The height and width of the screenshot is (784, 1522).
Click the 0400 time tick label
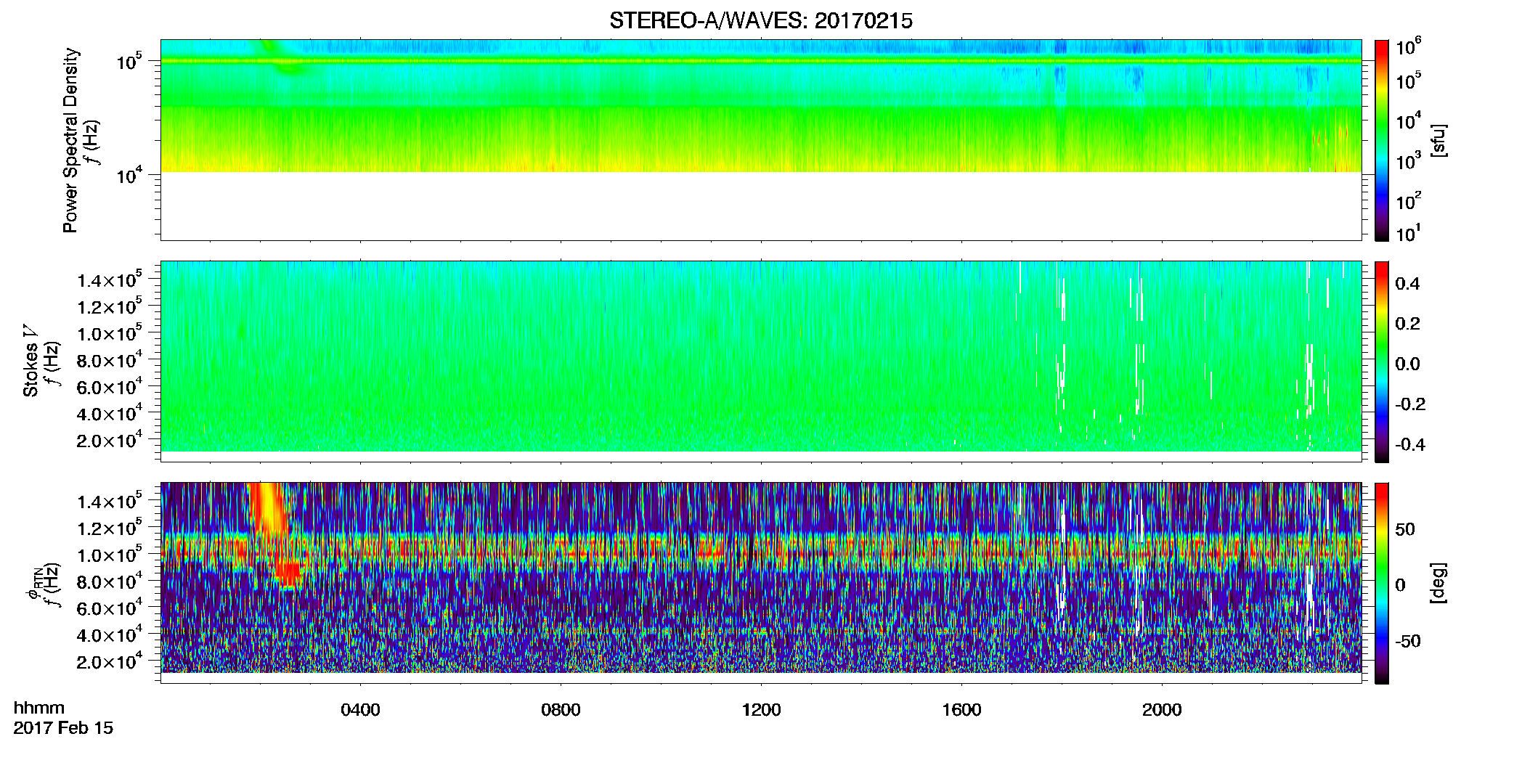pos(360,710)
